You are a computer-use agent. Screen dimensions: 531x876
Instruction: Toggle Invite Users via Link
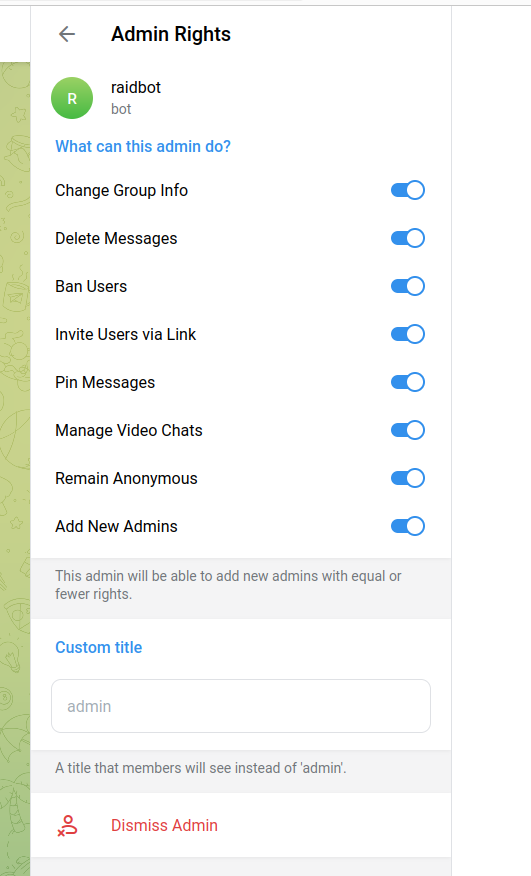407,335
